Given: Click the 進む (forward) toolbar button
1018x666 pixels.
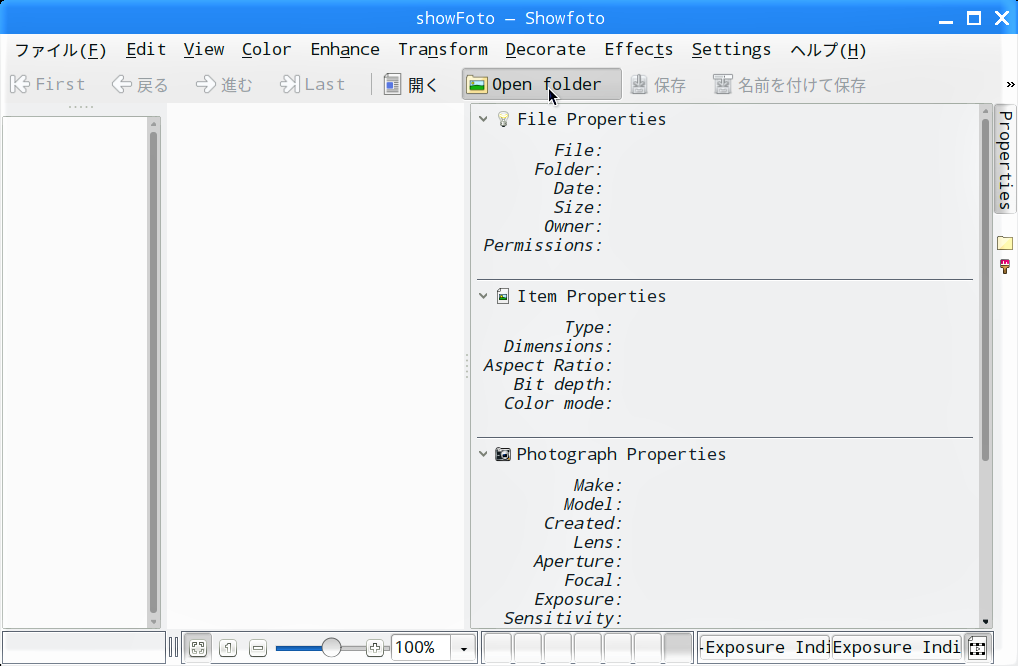Looking at the screenshot, I should 224,84.
